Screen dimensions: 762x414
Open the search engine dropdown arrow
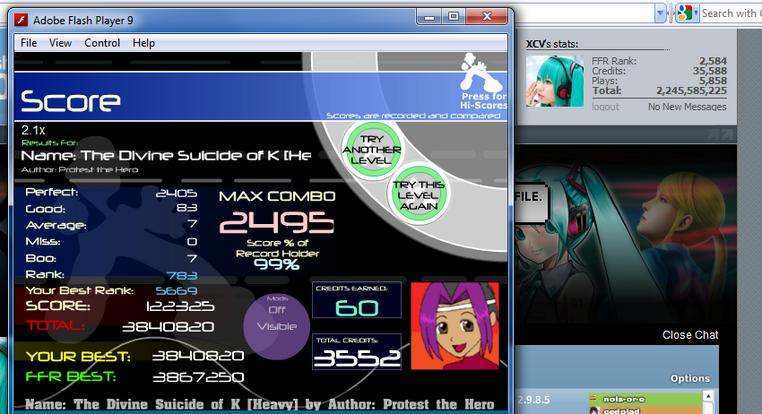696,13
